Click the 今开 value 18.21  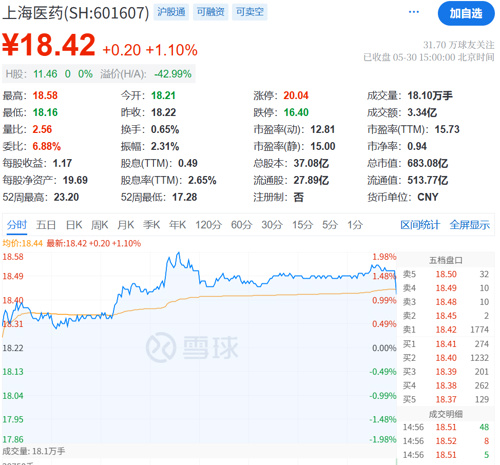click(163, 96)
